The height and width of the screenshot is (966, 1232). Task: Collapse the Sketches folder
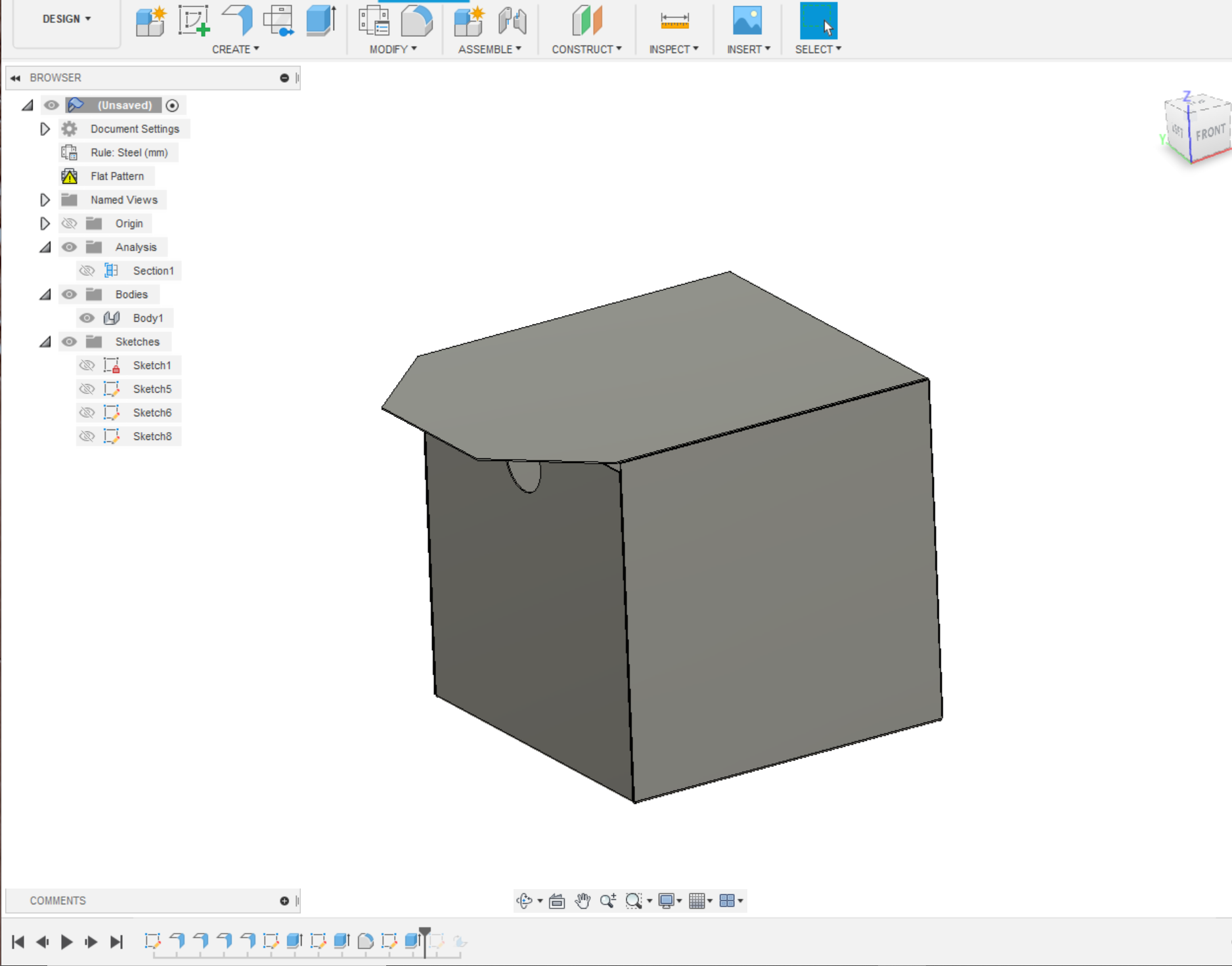[x=45, y=341]
